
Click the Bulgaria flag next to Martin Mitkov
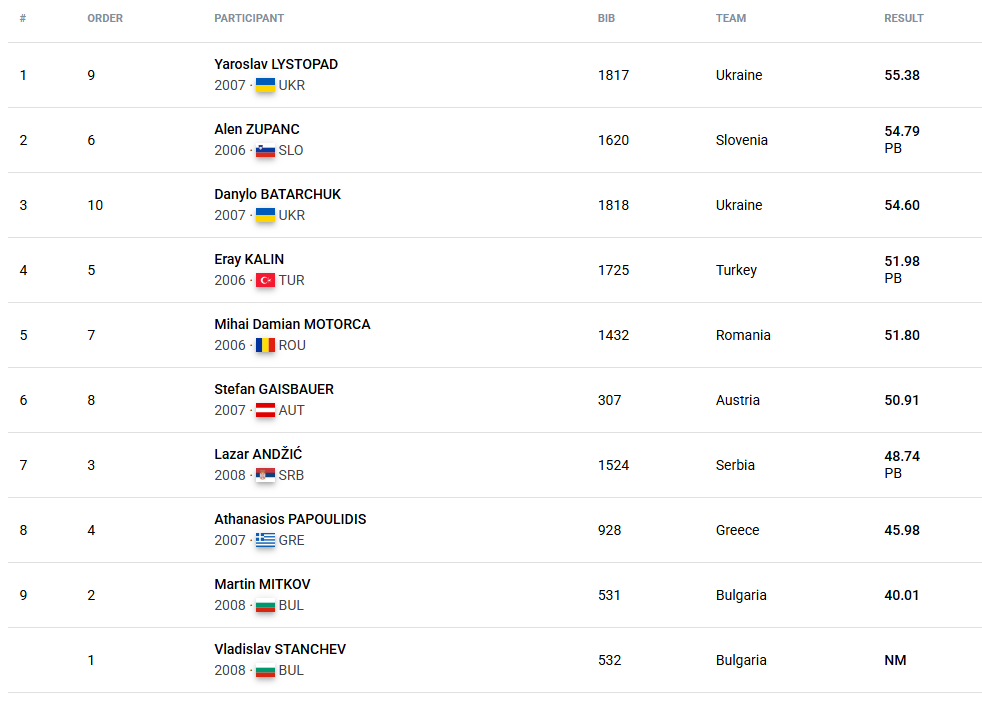(265, 605)
